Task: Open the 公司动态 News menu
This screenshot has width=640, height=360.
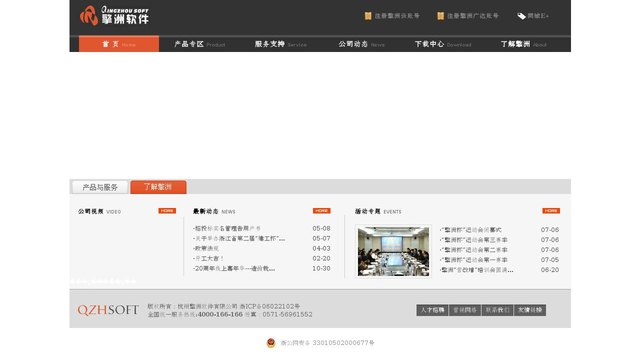Action: click(361, 44)
